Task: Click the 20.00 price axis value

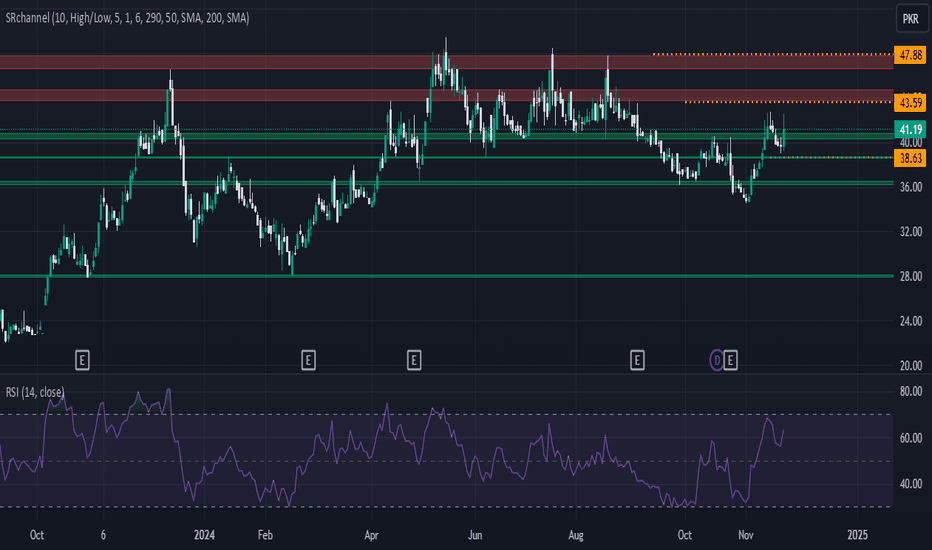Action: pyautogui.click(x=911, y=366)
